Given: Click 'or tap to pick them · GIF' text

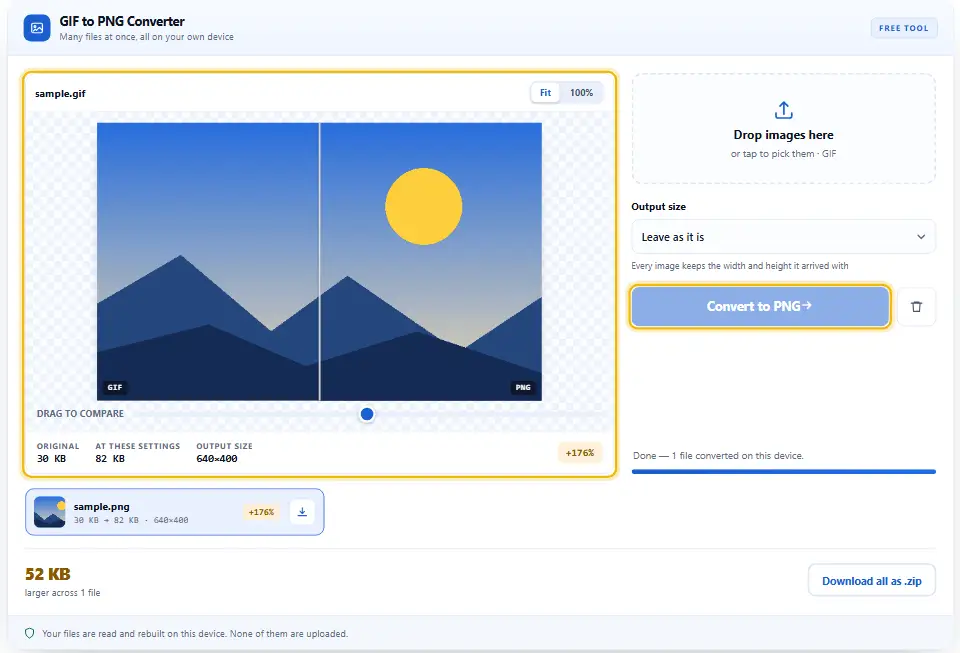Looking at the screenshot, I should (x=783, y=154).
